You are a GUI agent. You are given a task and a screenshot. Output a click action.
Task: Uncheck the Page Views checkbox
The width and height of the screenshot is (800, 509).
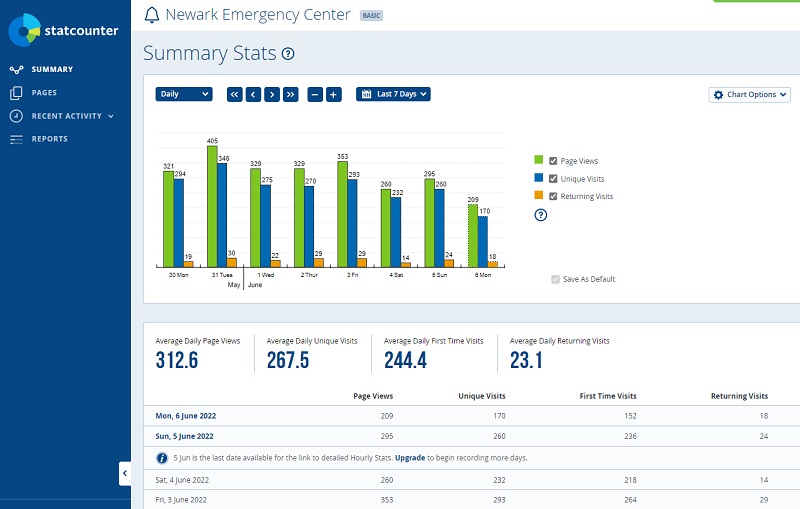(553, 161)
